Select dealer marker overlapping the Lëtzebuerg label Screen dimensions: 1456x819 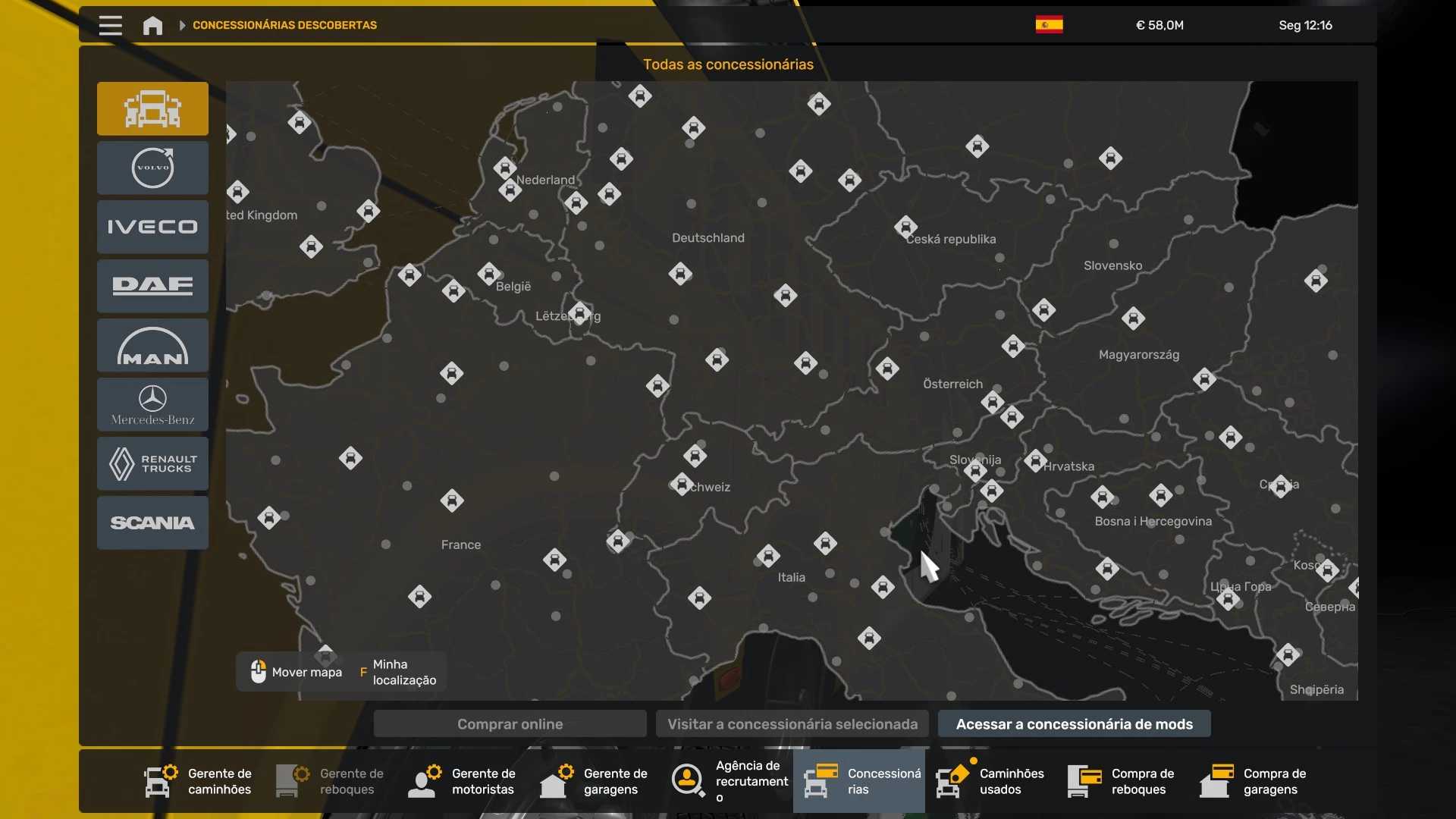580,312
